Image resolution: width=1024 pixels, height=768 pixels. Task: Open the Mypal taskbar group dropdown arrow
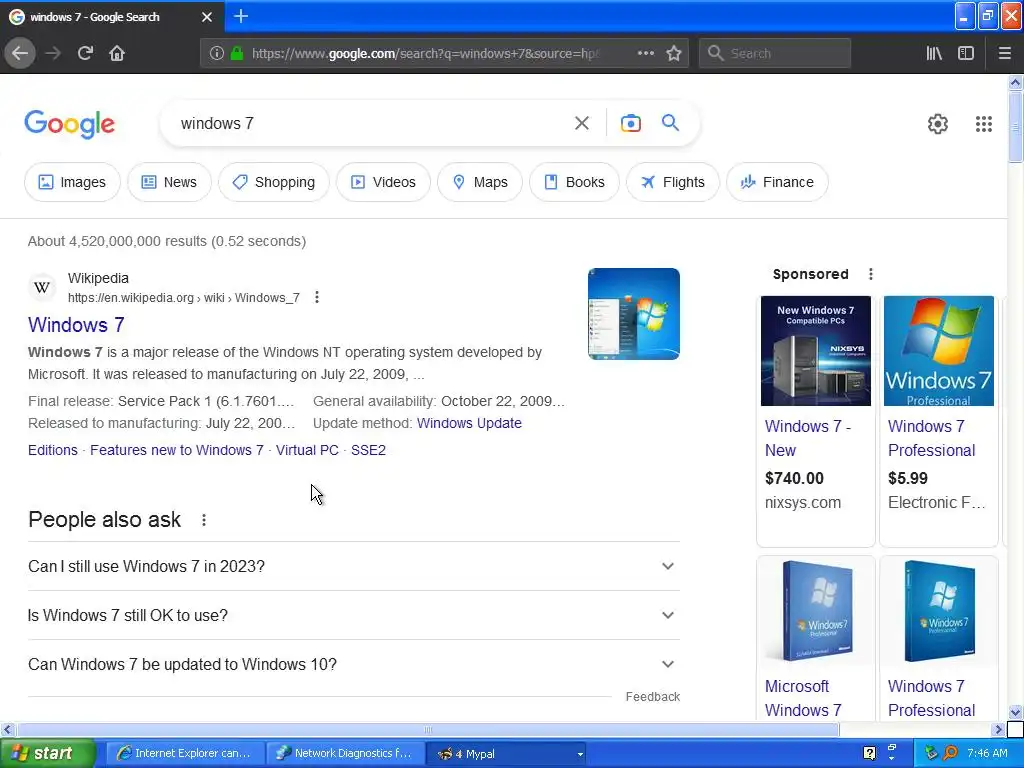(580, 754)
